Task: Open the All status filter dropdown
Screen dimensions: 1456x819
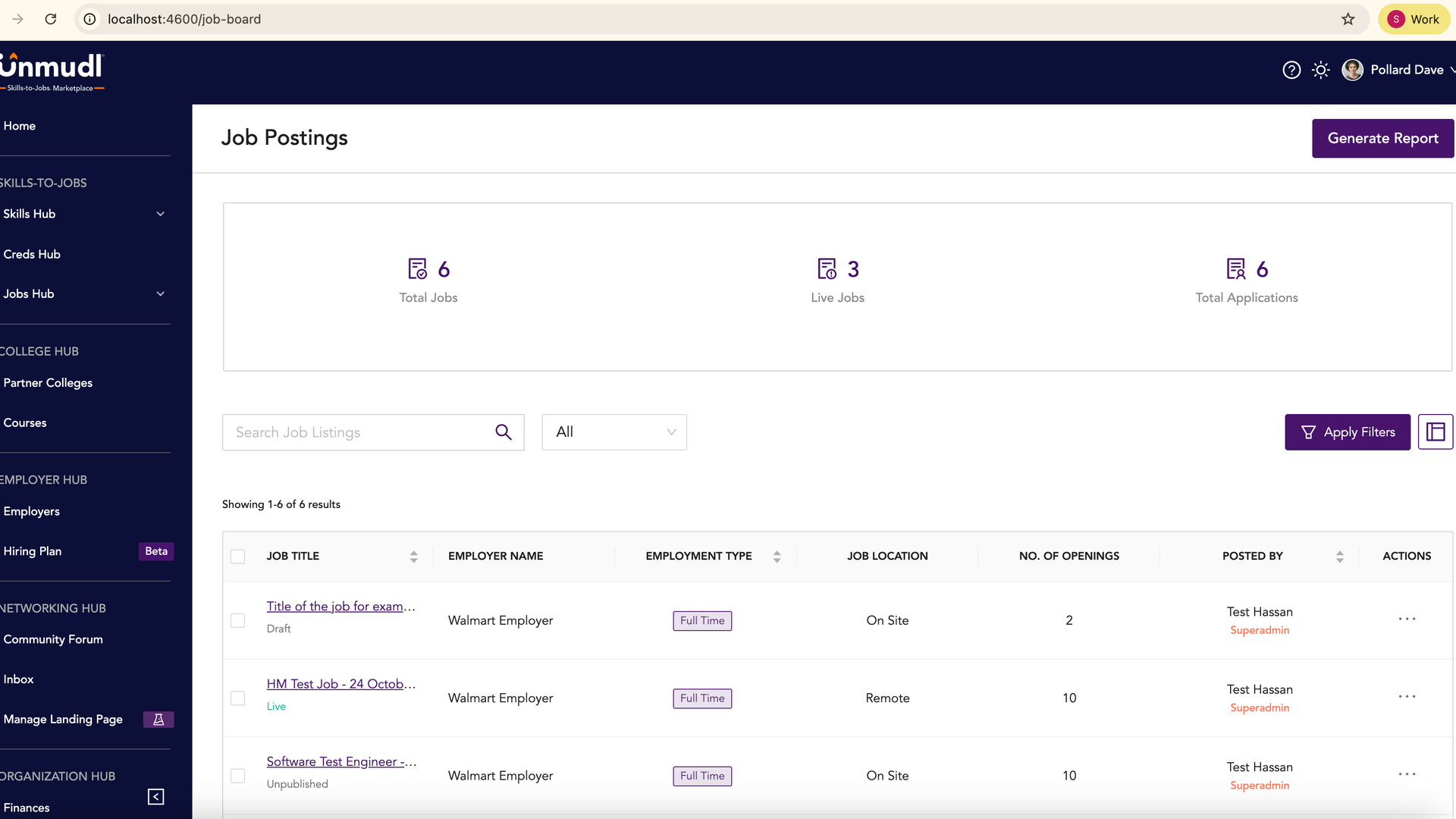Action: pyautogui.click(x=614, y=432)
